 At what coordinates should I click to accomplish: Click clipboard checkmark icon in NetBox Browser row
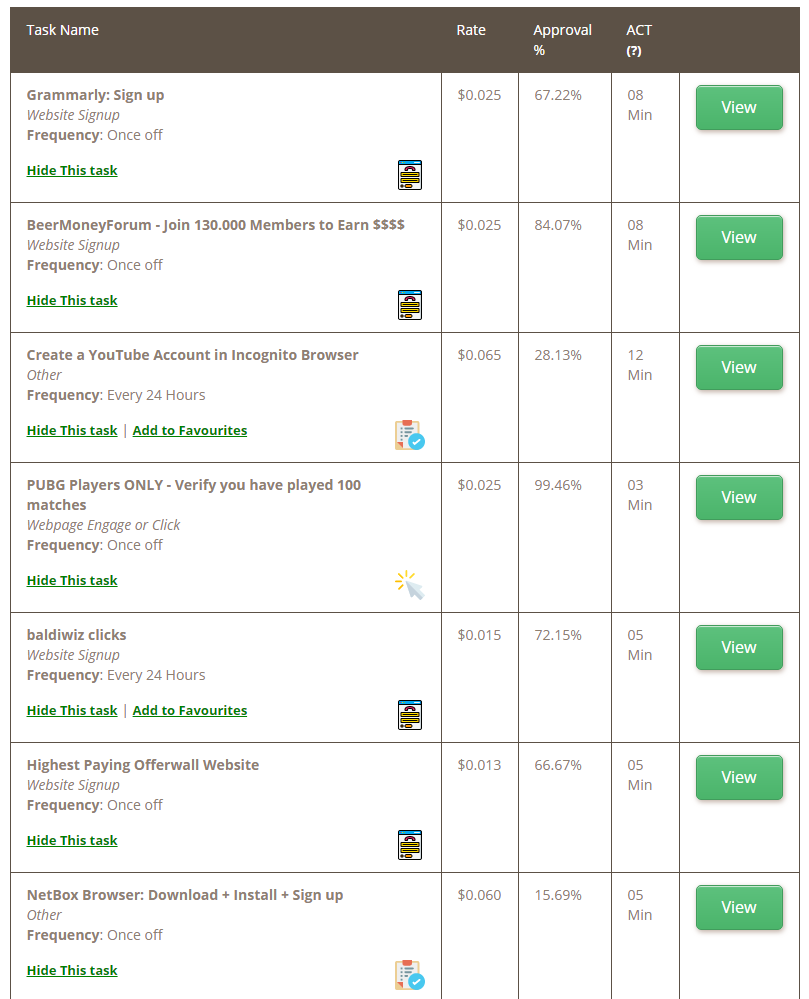click(x=410, y=975)
